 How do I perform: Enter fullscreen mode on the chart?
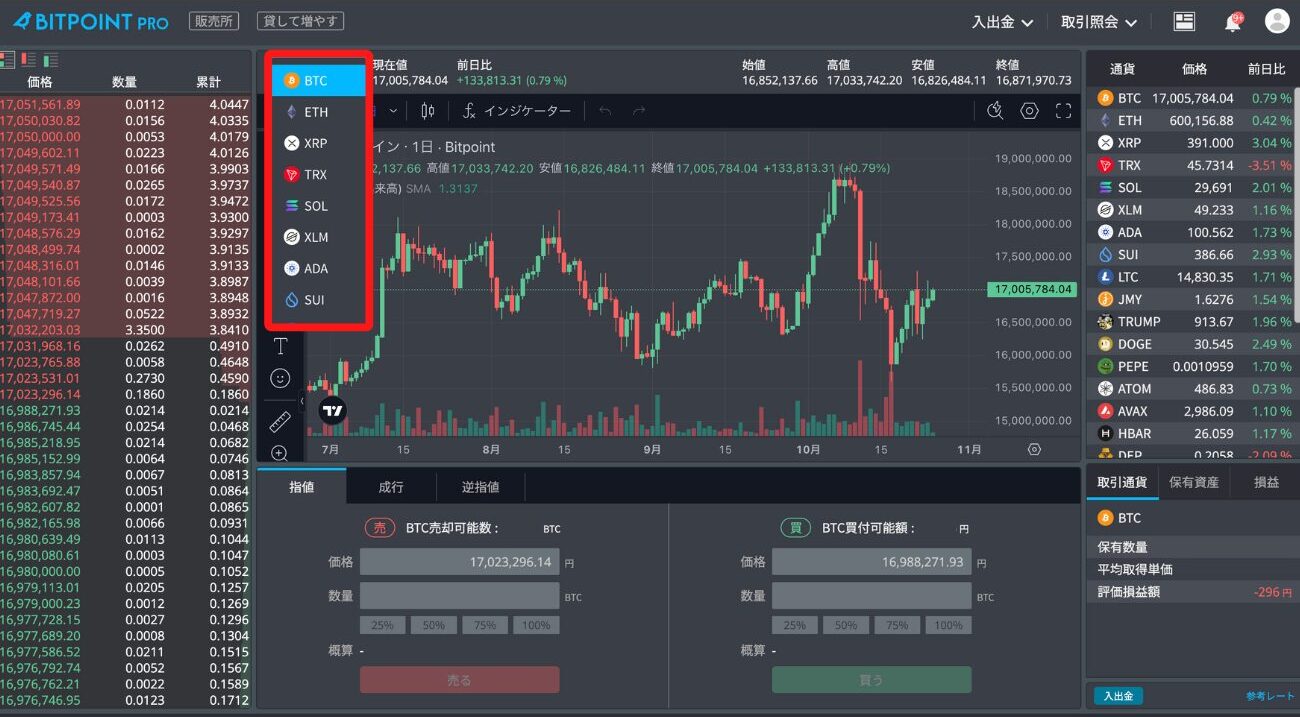[x=1063, y=111]
